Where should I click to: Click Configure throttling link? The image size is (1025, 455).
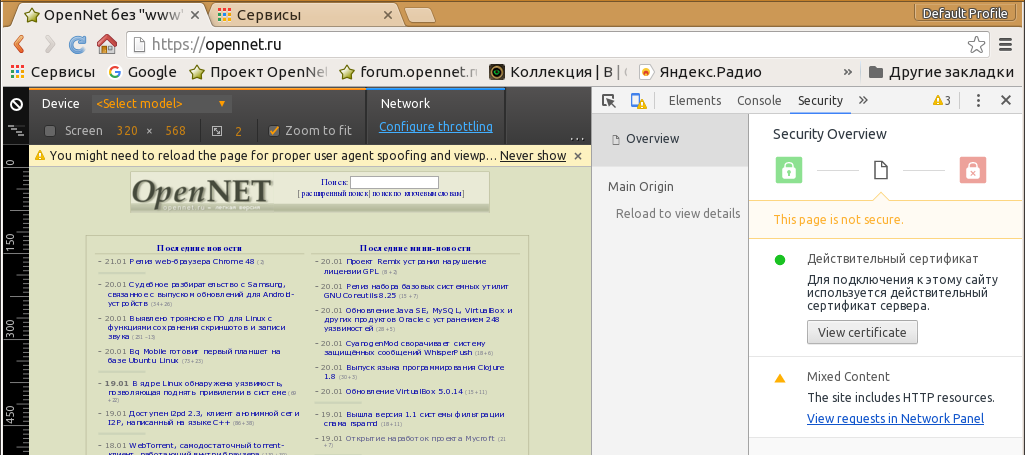pos(435,127)
